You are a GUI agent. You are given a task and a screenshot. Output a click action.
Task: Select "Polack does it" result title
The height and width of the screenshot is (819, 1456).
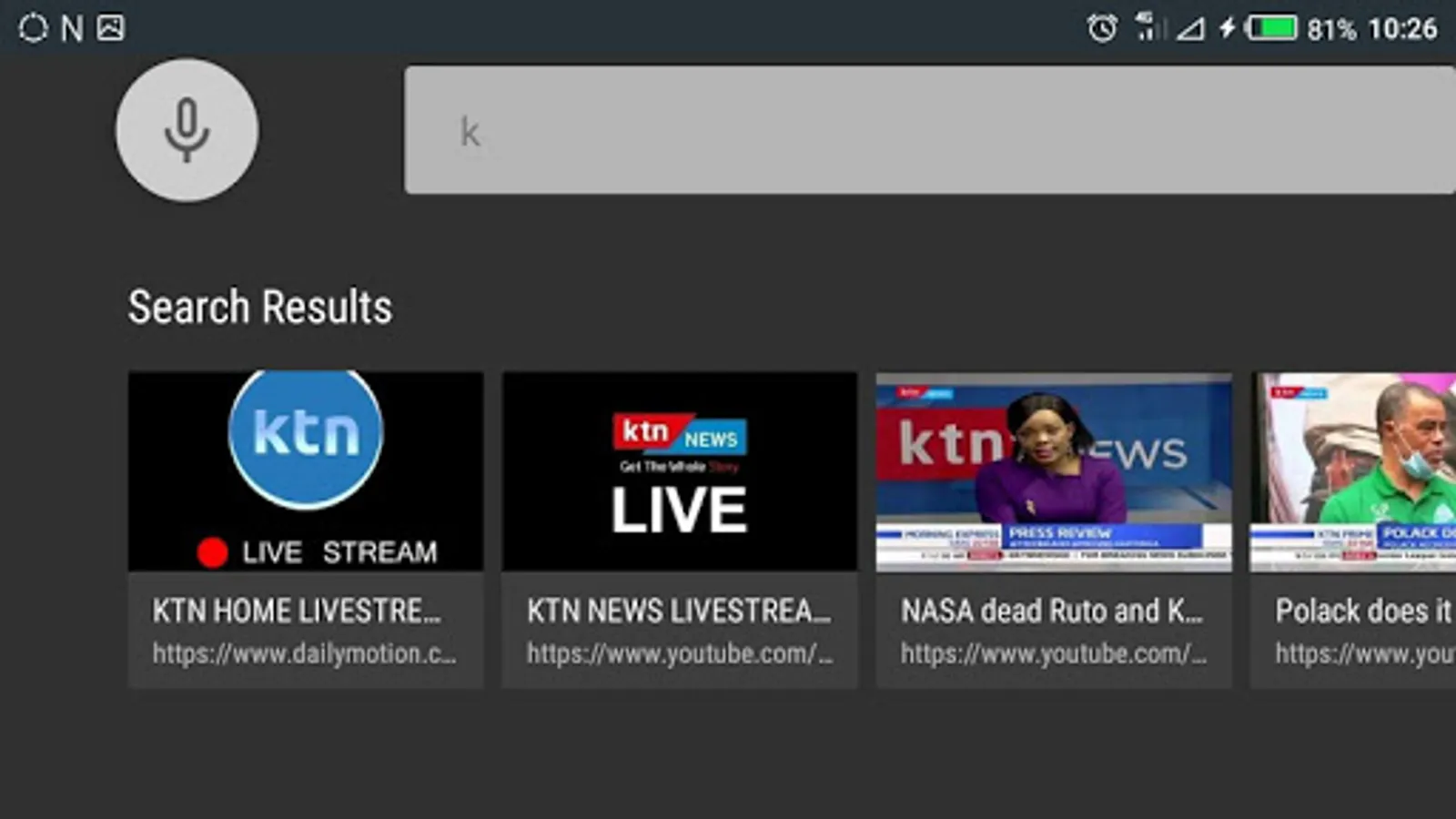point(1363,611)
